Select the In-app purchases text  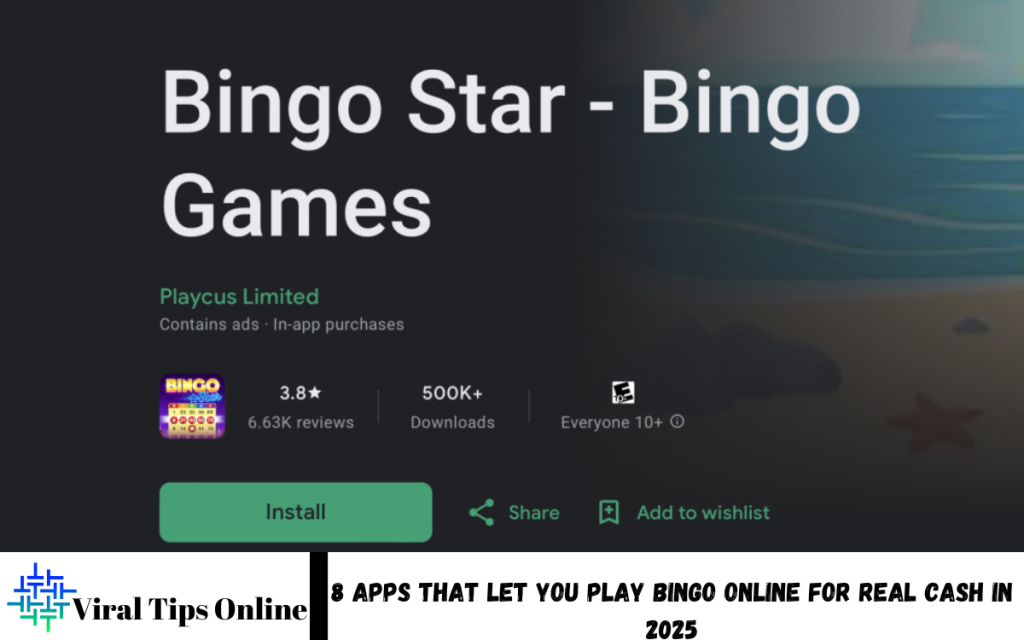pos(338,325)
